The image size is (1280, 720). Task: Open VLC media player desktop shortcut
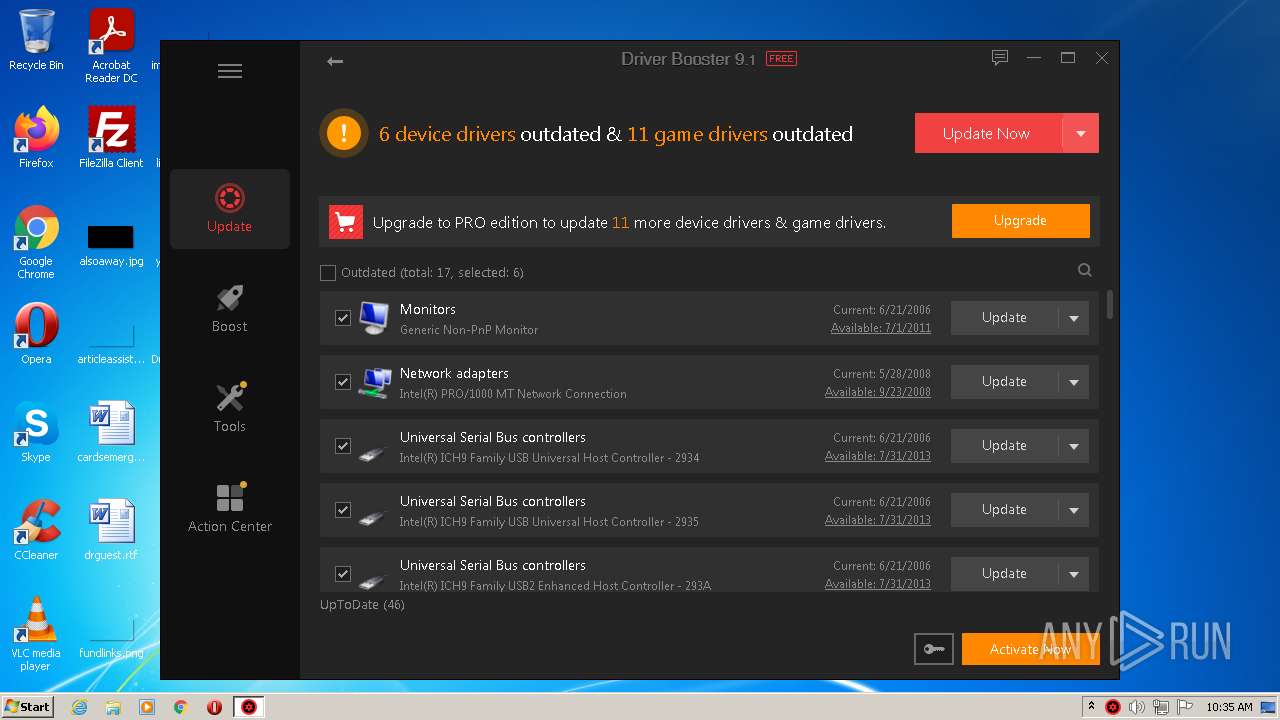pos(36,635)
